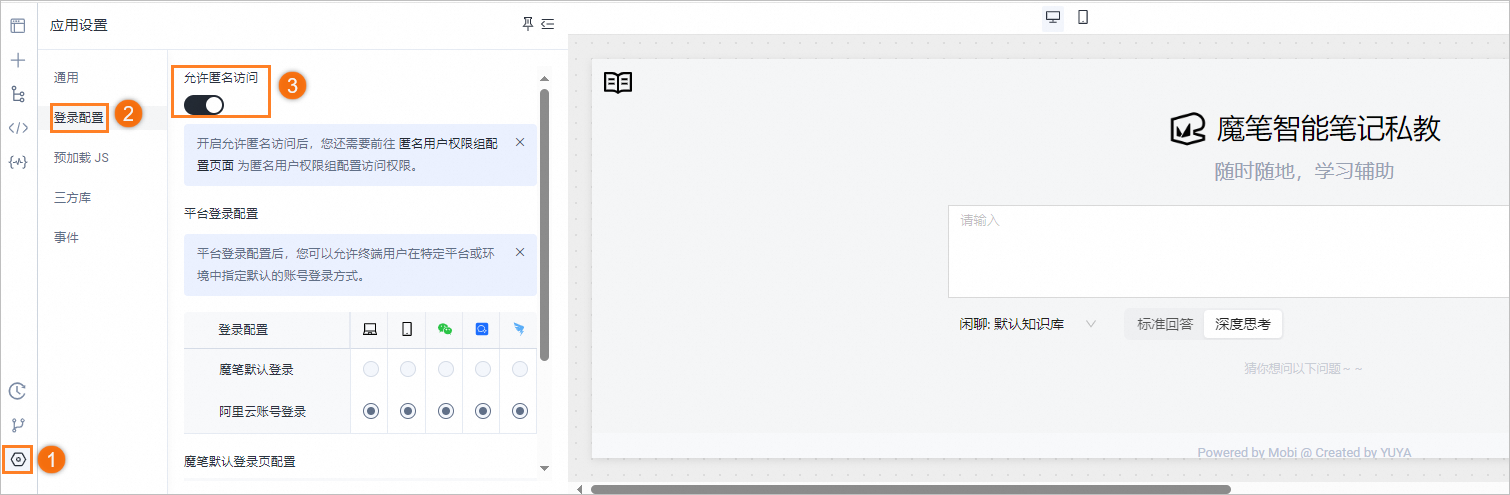Open the app settings hexagon icon
The width and height of the screenshot is (1510, 495).
pyautogui.click(x=17, y=459)
